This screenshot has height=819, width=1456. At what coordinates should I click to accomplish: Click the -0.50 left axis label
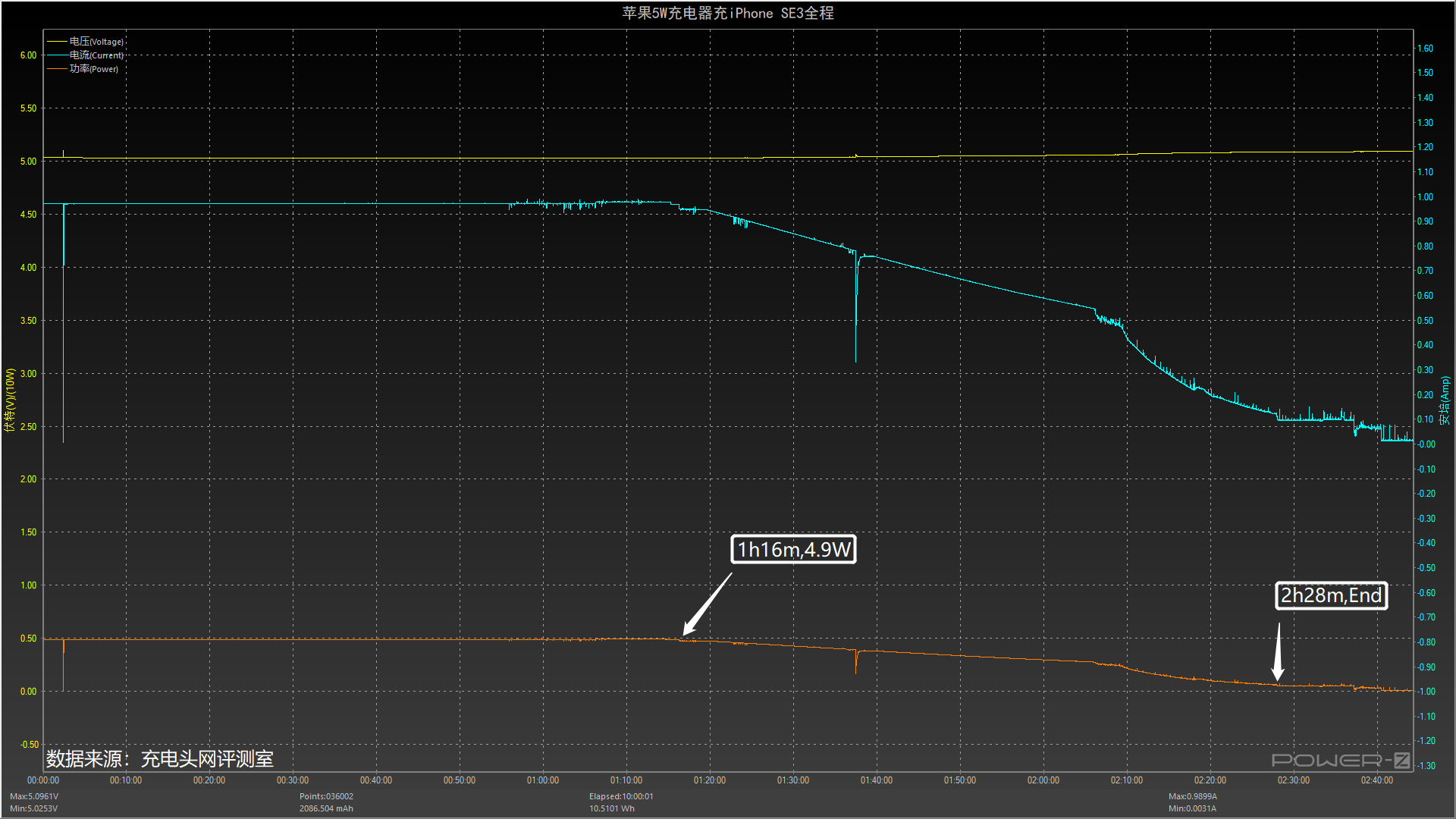[x=30, y=745]
